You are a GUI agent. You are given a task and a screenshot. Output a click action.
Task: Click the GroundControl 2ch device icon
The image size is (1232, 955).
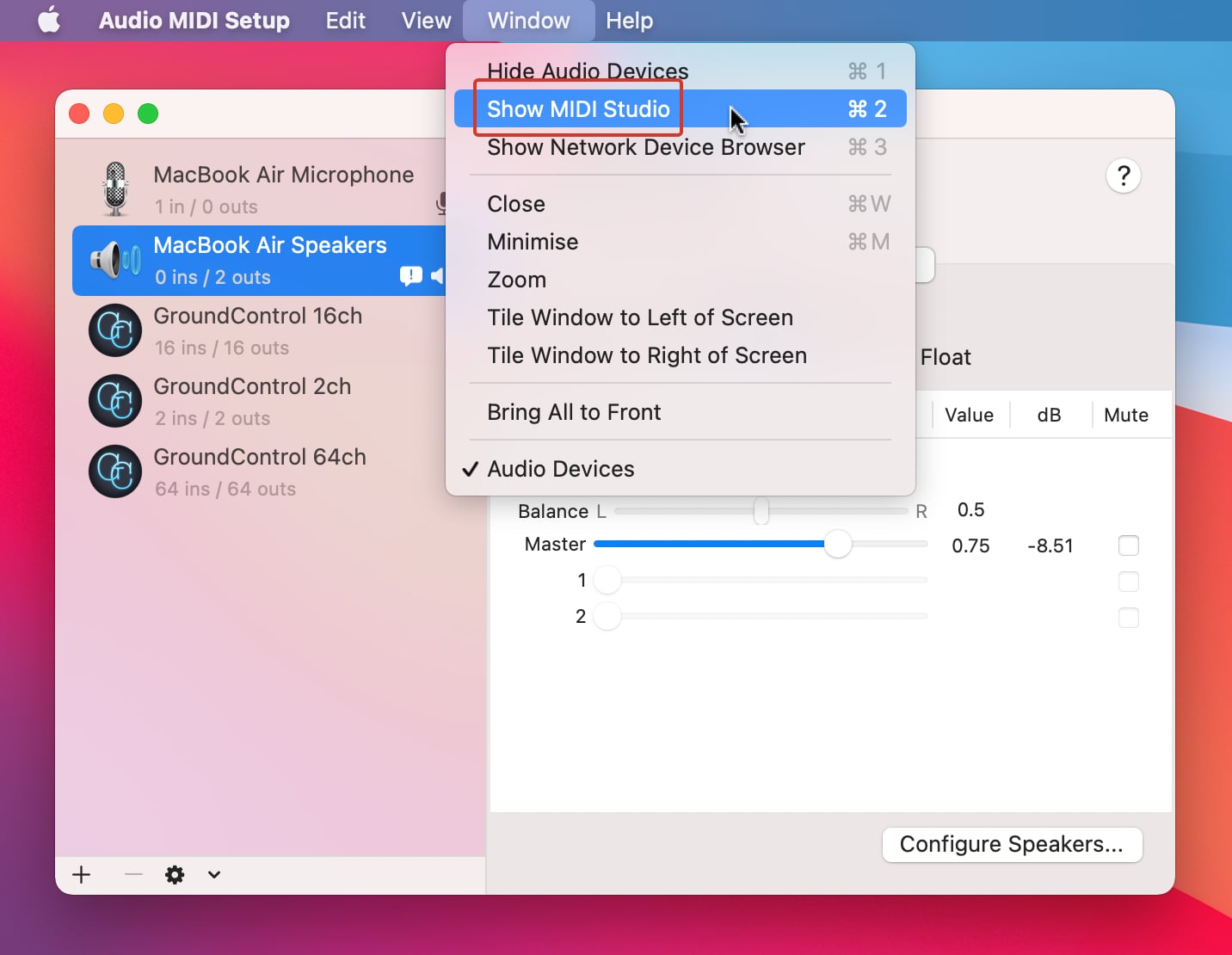(115, 401)
